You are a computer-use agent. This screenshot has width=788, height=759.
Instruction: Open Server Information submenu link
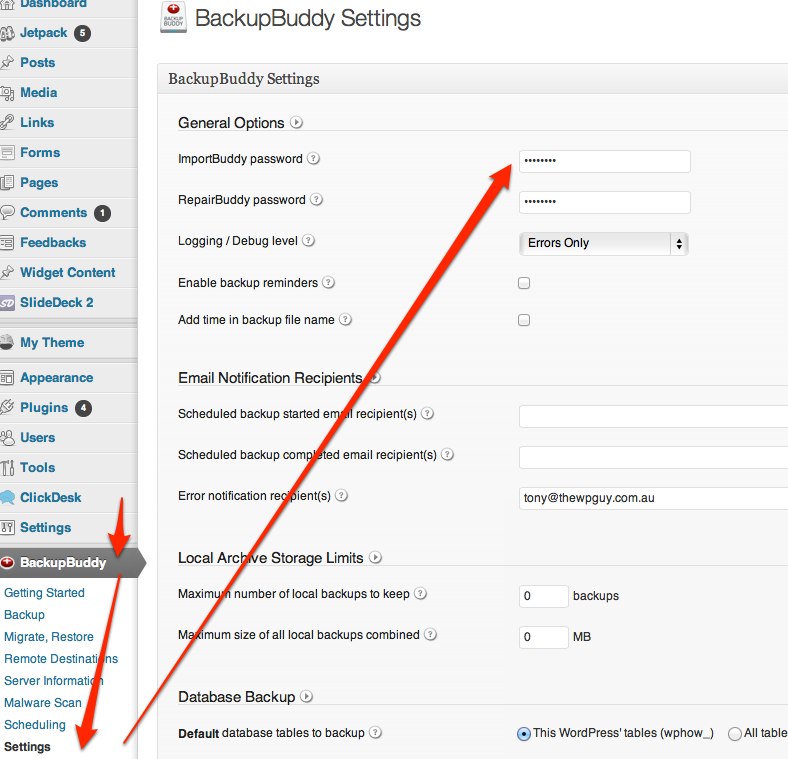pos(54,681)
